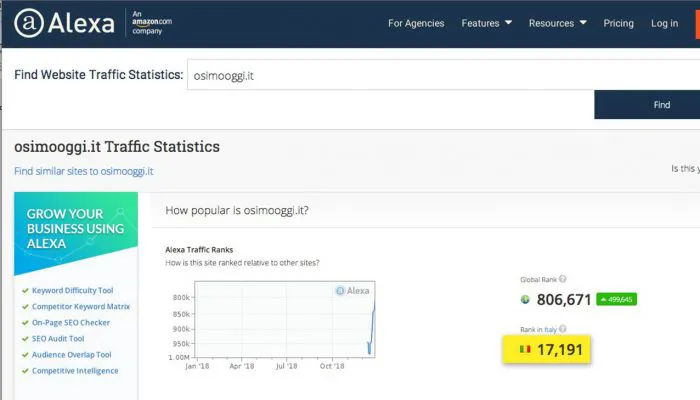
Task: Click the 17,191 Italy rank value
Action: pos(560,350)
